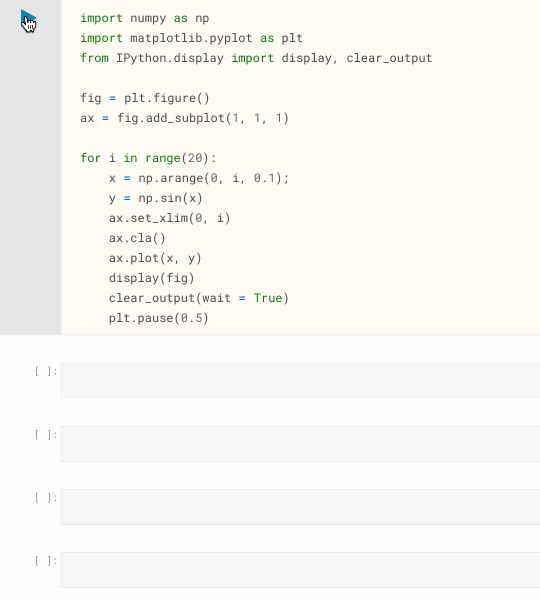The image size is (540, 600).
Task: Focus the third empty code cell
Action: pyautogui.click(x=300, y=507)
